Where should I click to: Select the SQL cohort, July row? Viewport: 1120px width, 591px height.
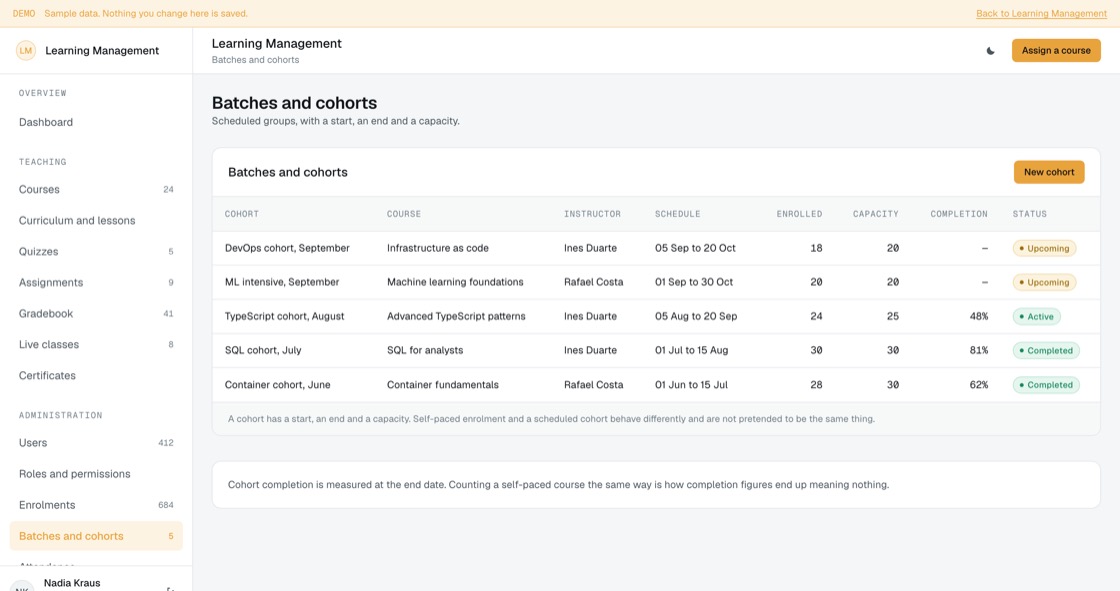click(x=656, y=350)
